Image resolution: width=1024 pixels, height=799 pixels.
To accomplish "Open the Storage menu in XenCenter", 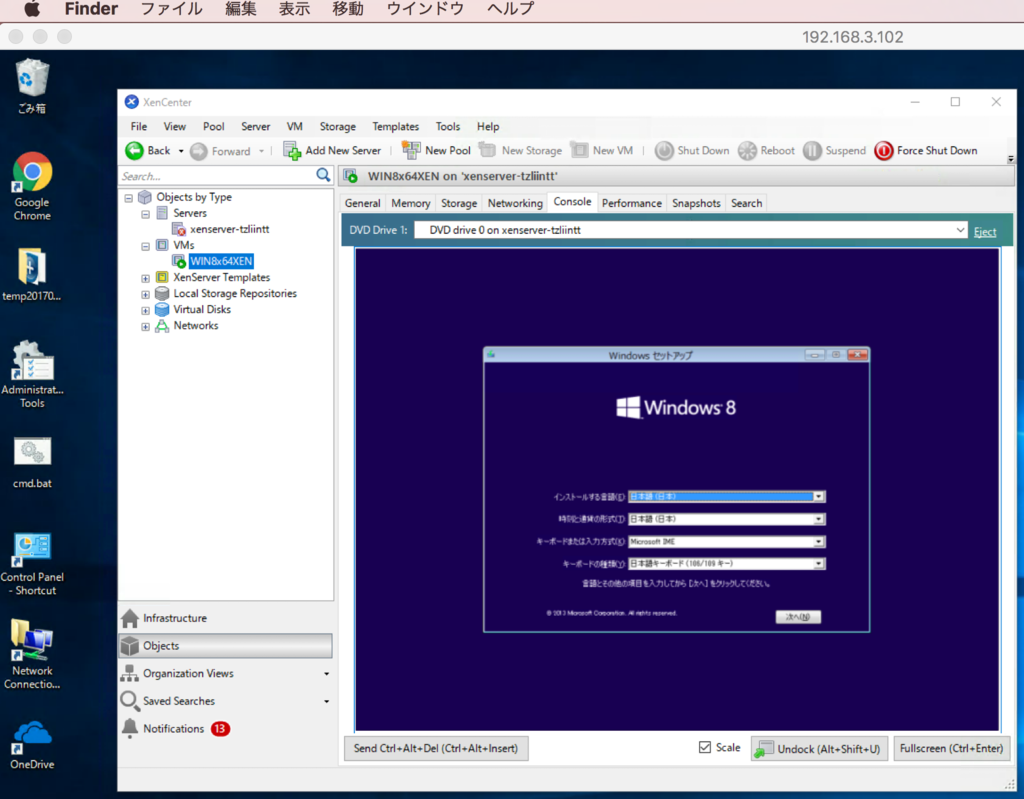I will (x=338, y=126).
